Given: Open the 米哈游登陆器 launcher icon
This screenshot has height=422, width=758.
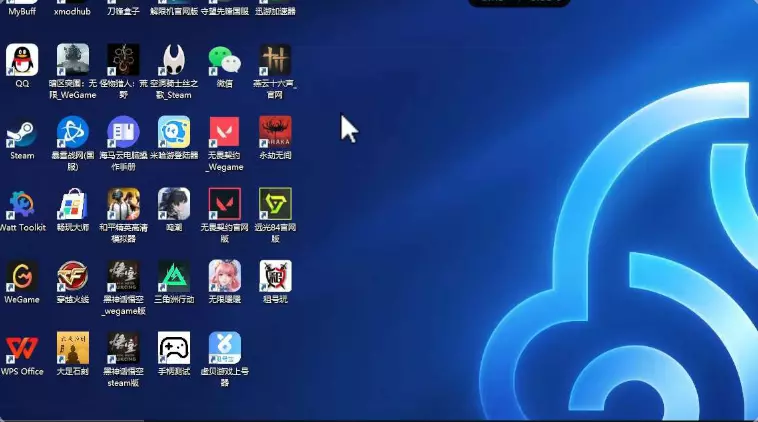Looking at the screenshot, I should 174,132.
